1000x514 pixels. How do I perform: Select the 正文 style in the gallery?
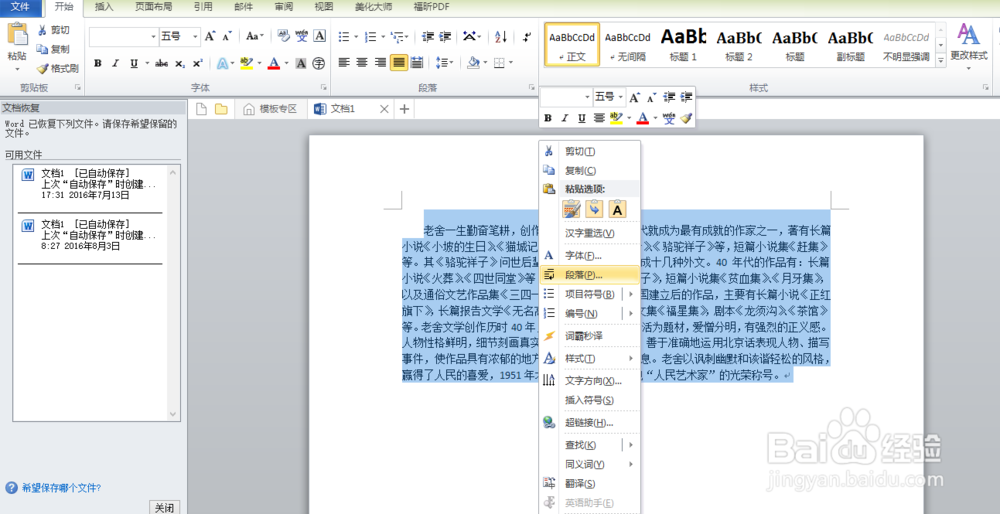572,45
